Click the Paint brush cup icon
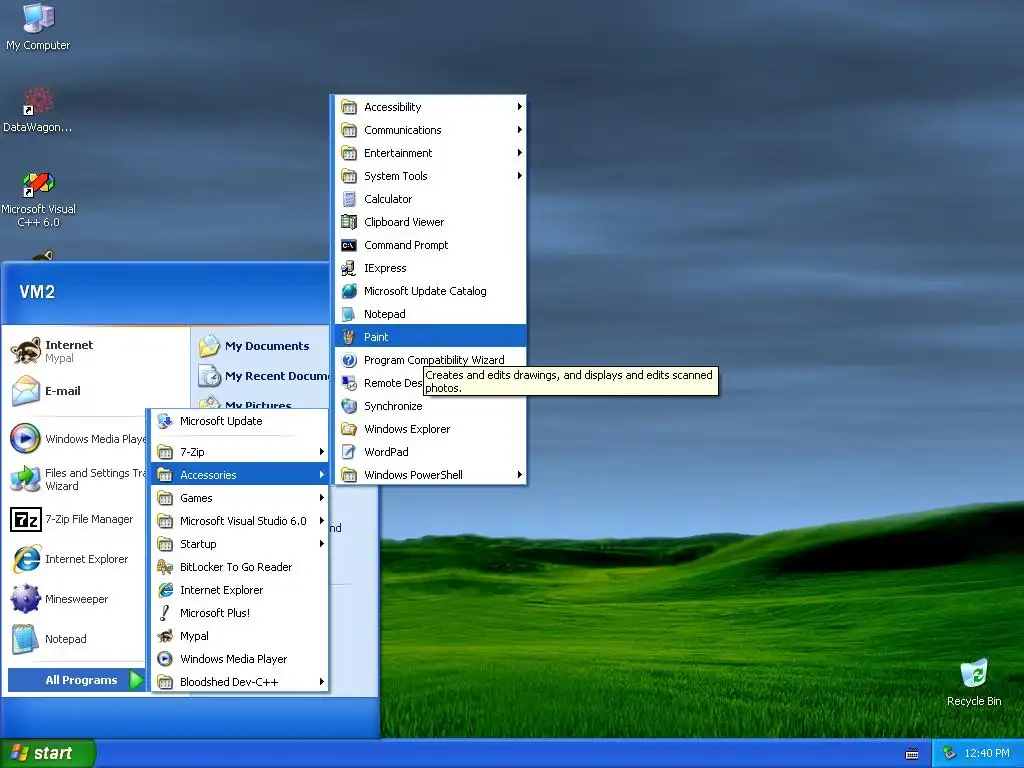The width and height of the screenshot is (1024, 768). (x=349, y=337)
